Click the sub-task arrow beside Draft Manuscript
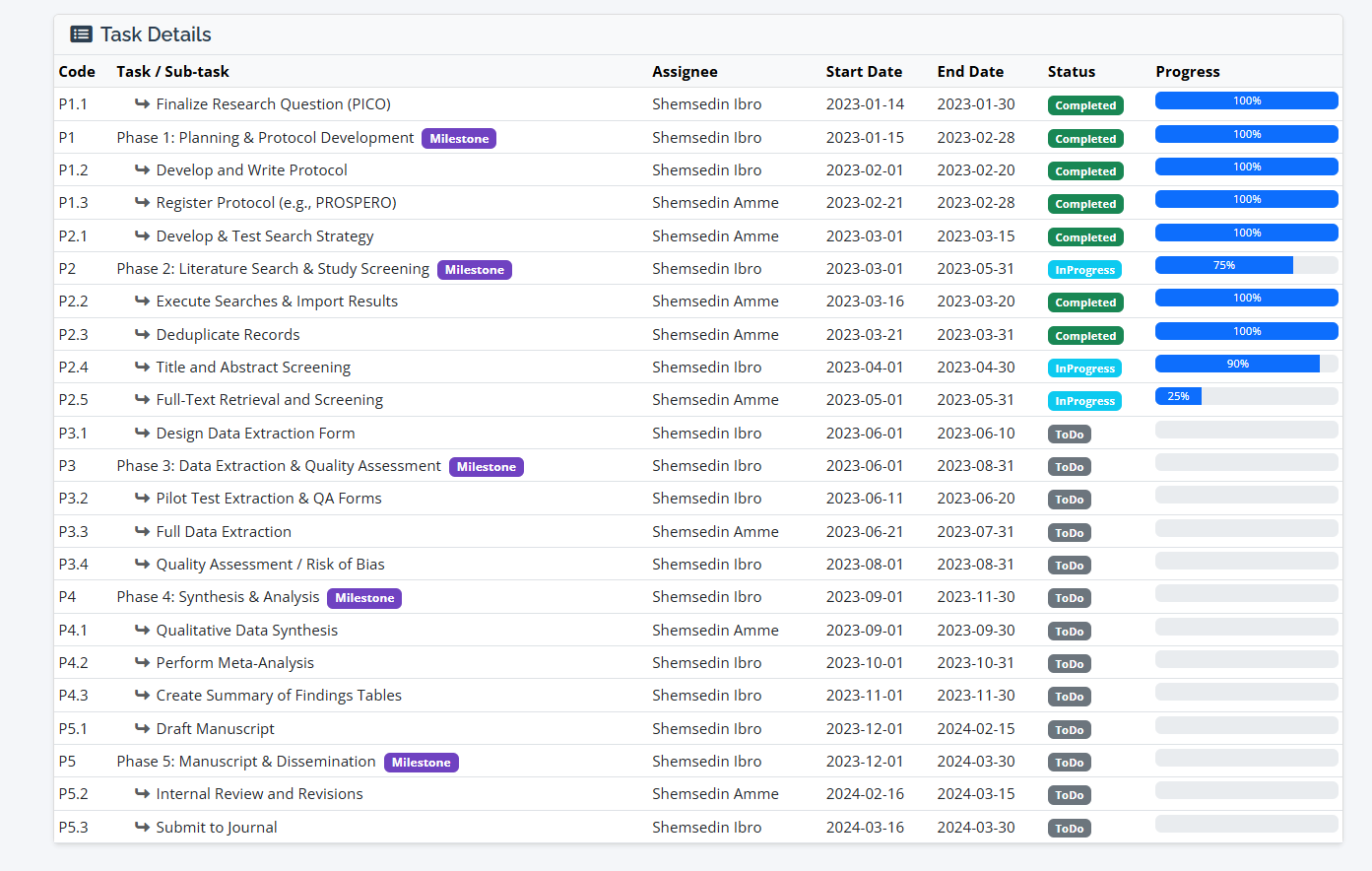 coord(142,728)
